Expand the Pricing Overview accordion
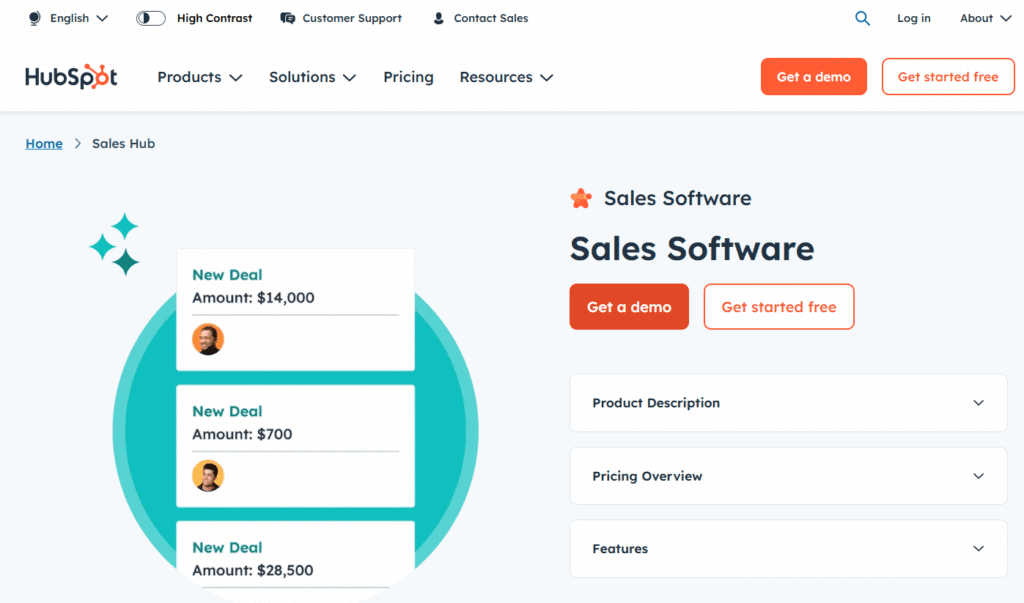Image resolution: width=1024 pixels, height=603 pixels. tap(788, 476)
